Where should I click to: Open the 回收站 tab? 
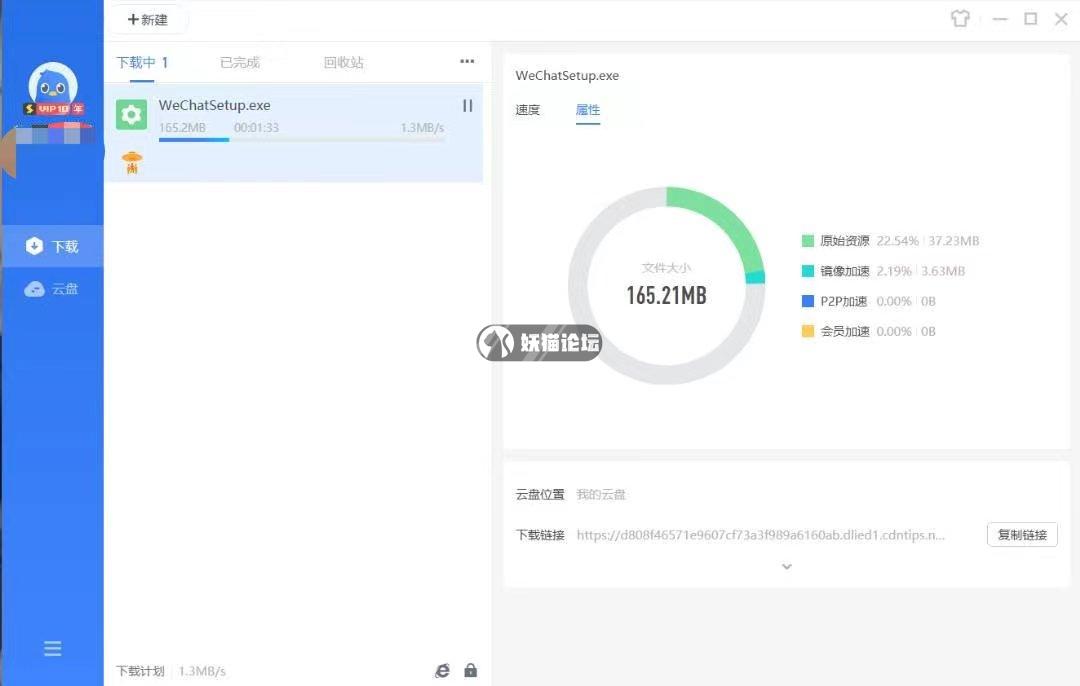(x=343, y=63)
